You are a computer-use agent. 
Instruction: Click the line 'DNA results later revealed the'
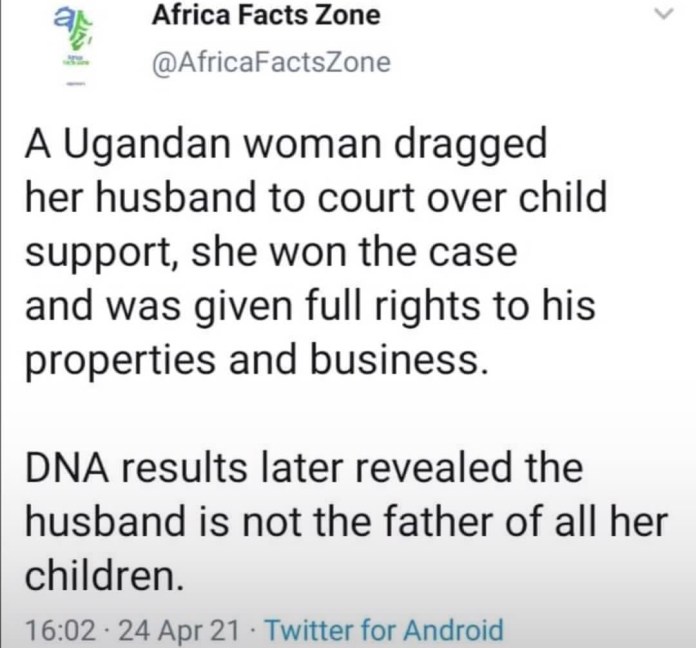[x=304, y=469]
